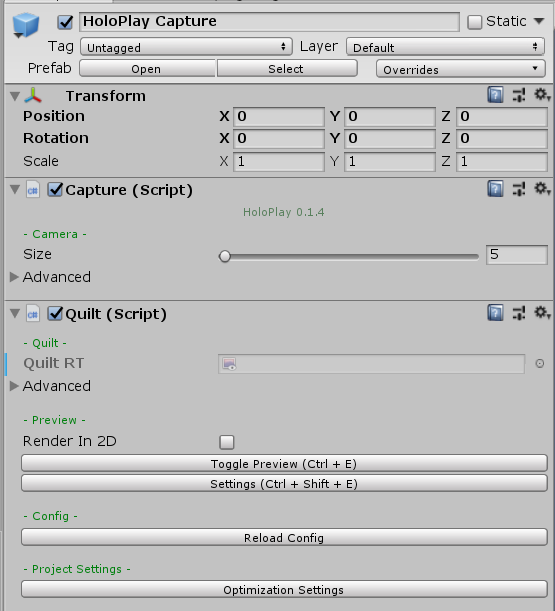This screenshot has width=555, height=611.
Task: Expand Advanced under Quilt RT
Action: tap(14, 386)
